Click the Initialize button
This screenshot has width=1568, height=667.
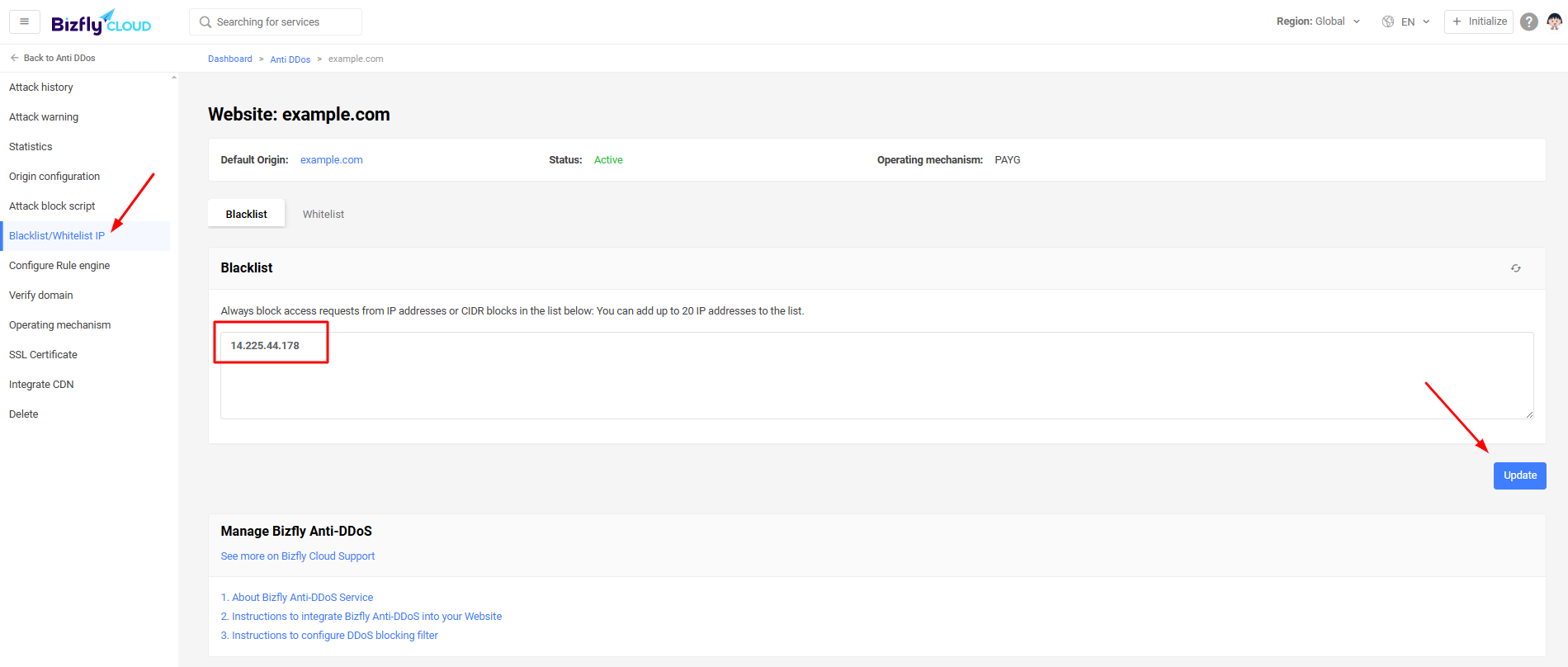coord(1479,21)
